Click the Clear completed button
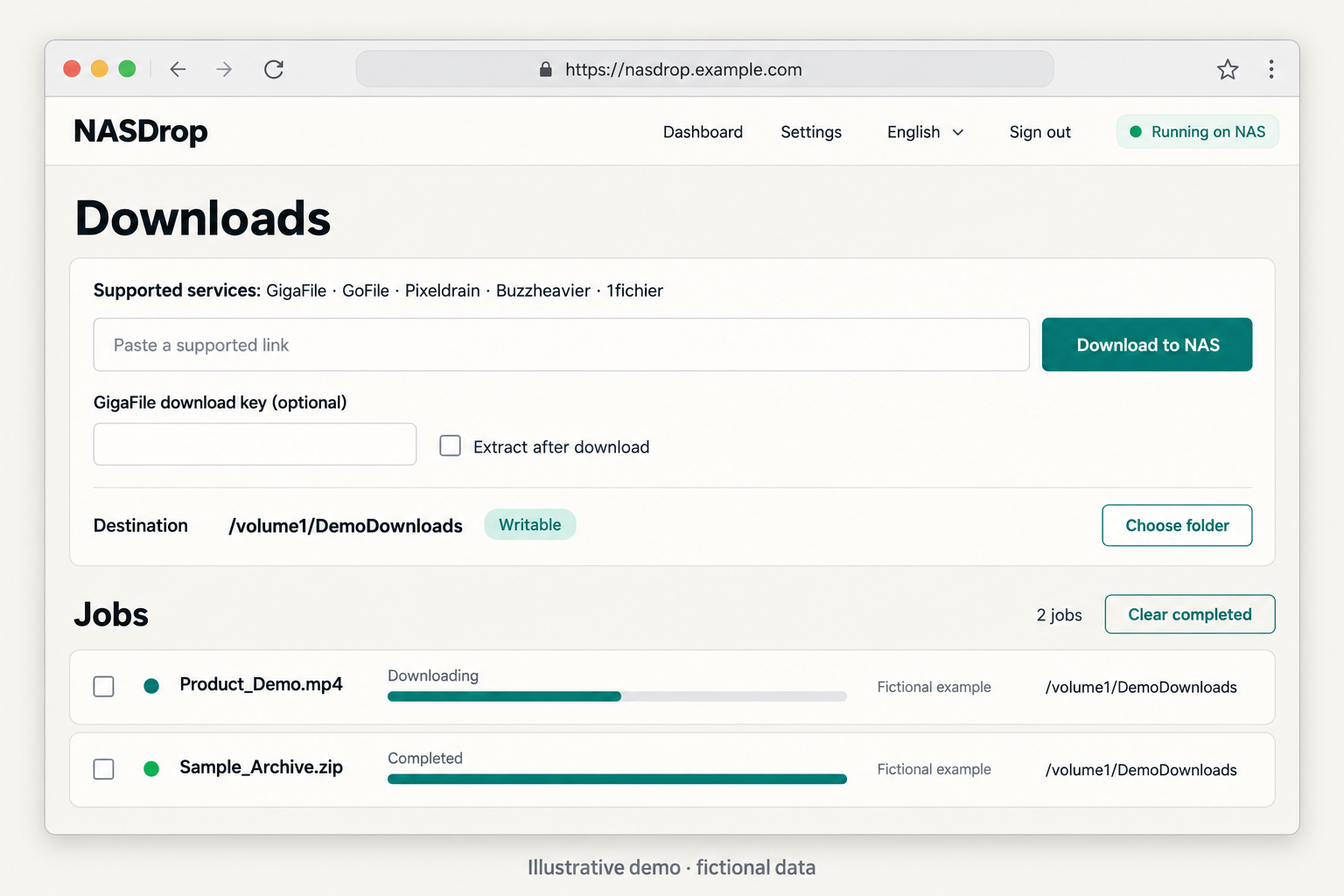The image size is (1344, 896). (x=1190, y=614)
